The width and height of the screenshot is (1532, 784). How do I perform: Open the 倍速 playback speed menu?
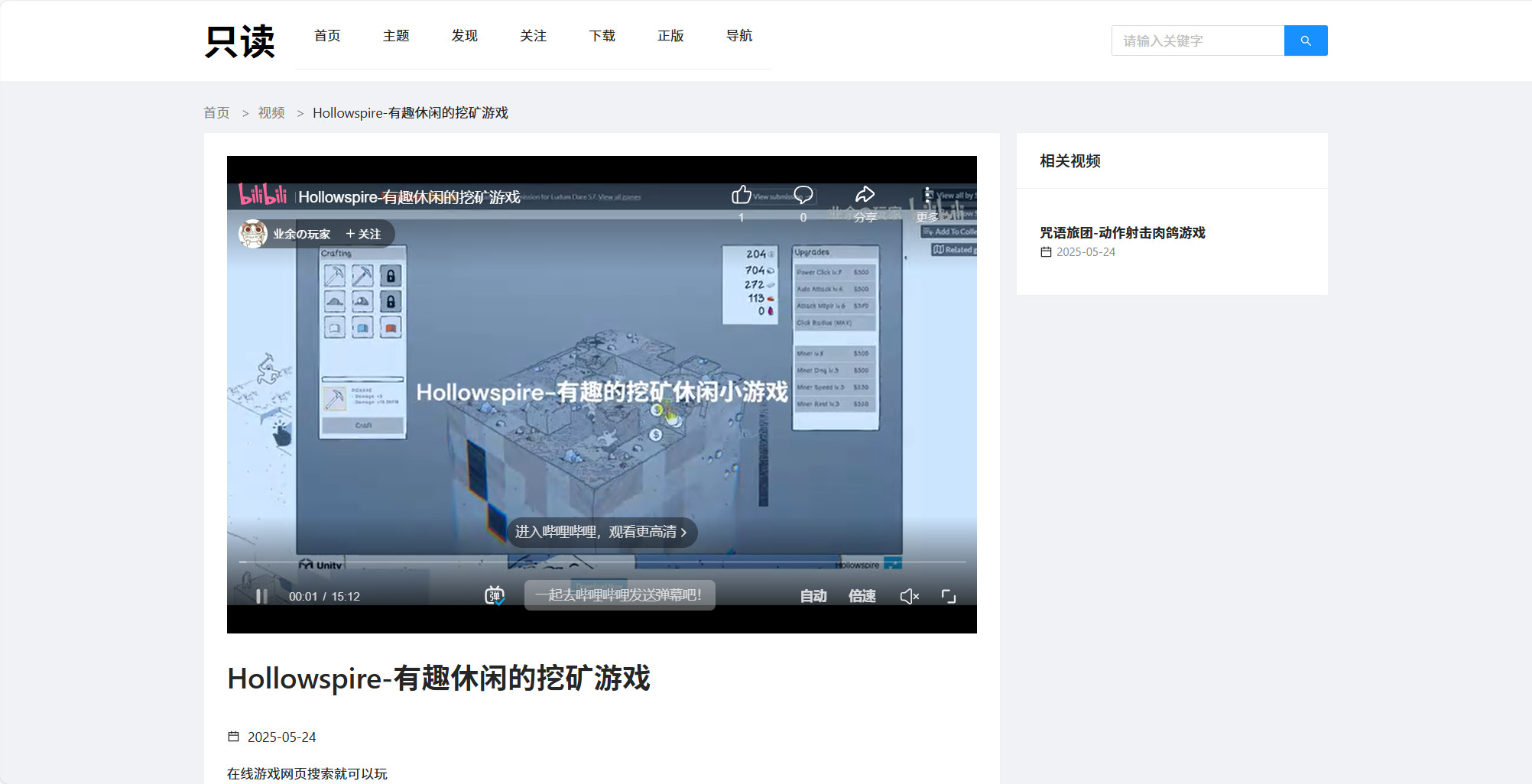tap(862, 596)
